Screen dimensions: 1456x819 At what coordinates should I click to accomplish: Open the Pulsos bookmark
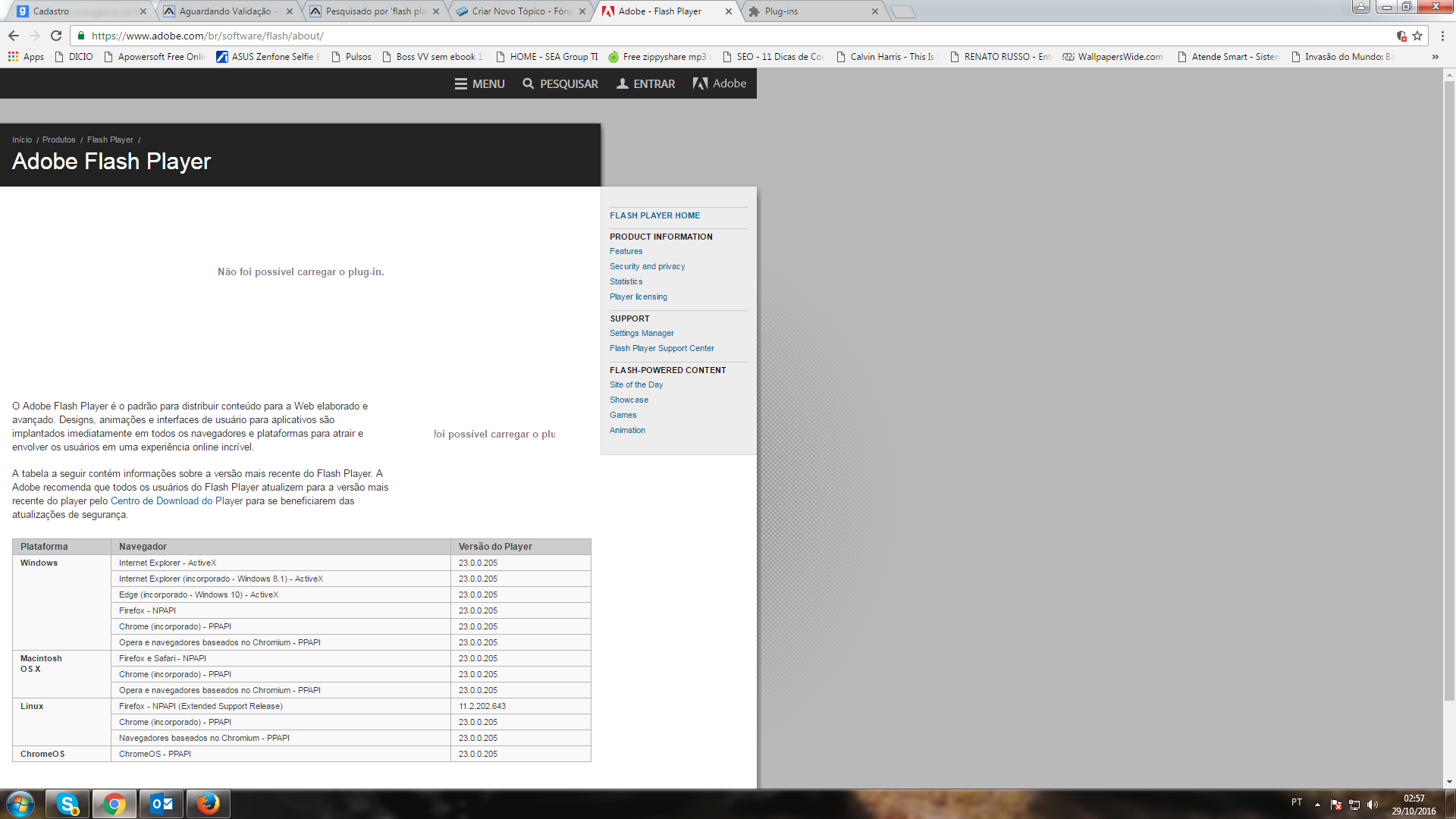[x=351, y=57]
